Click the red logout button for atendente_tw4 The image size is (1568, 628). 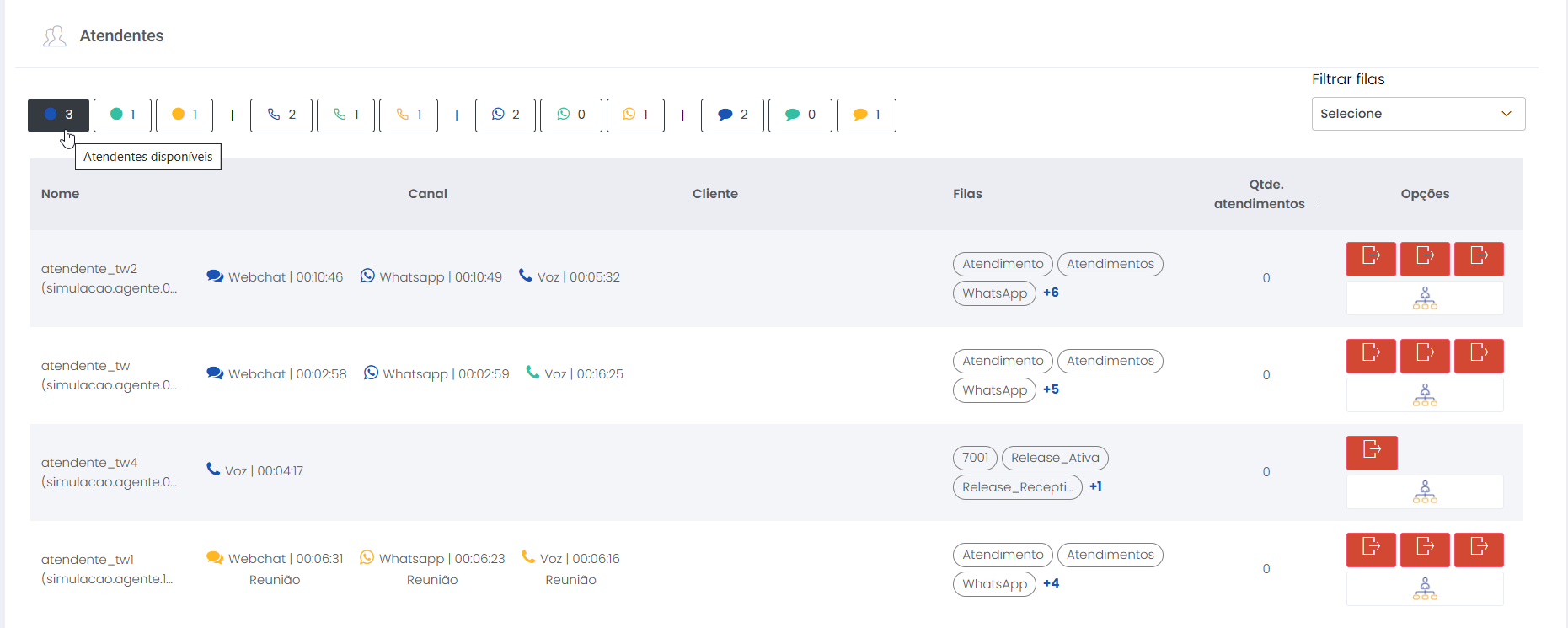(1372, 453)
